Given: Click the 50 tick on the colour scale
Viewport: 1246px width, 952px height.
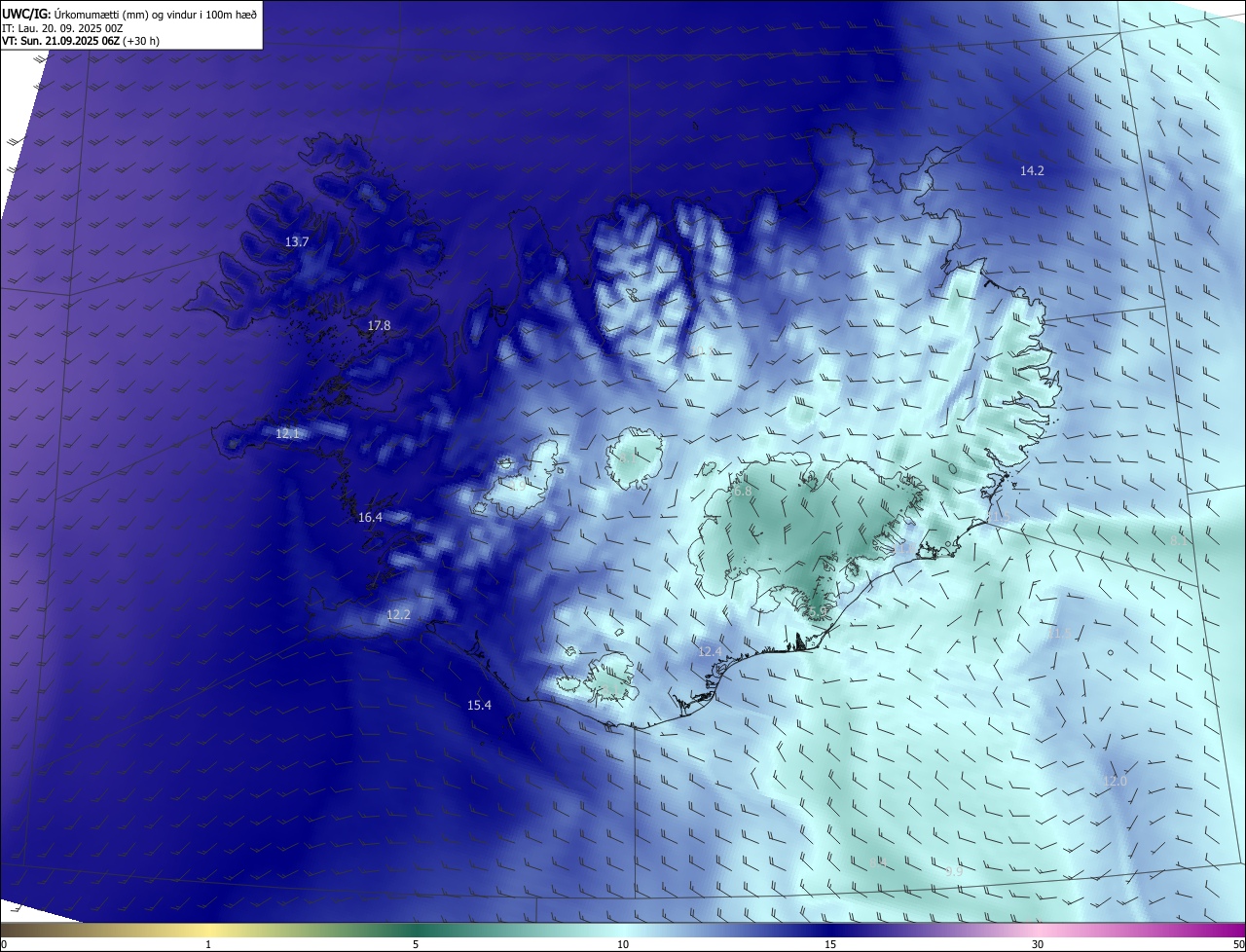Looking at the screenshot, I should point(1238,944).
